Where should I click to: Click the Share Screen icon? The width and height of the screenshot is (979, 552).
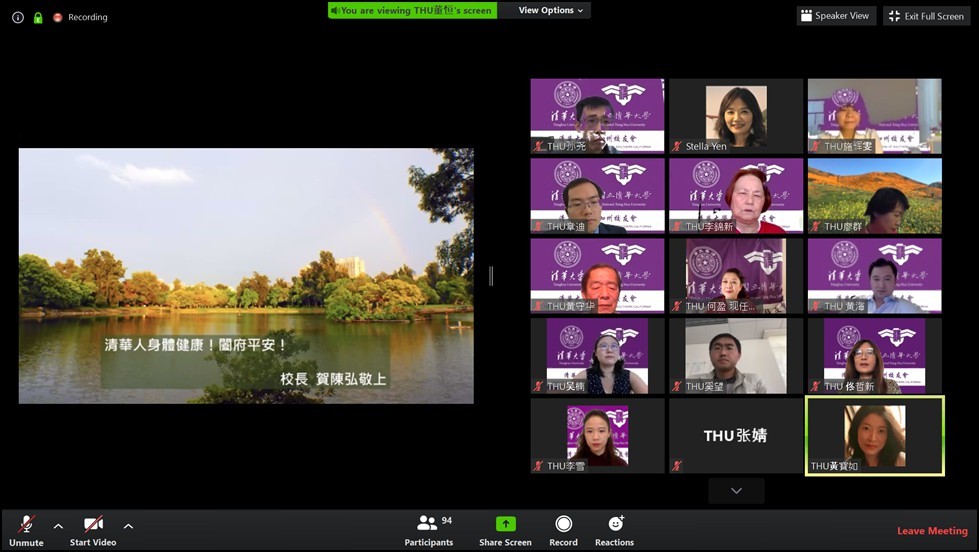point(505,524)
